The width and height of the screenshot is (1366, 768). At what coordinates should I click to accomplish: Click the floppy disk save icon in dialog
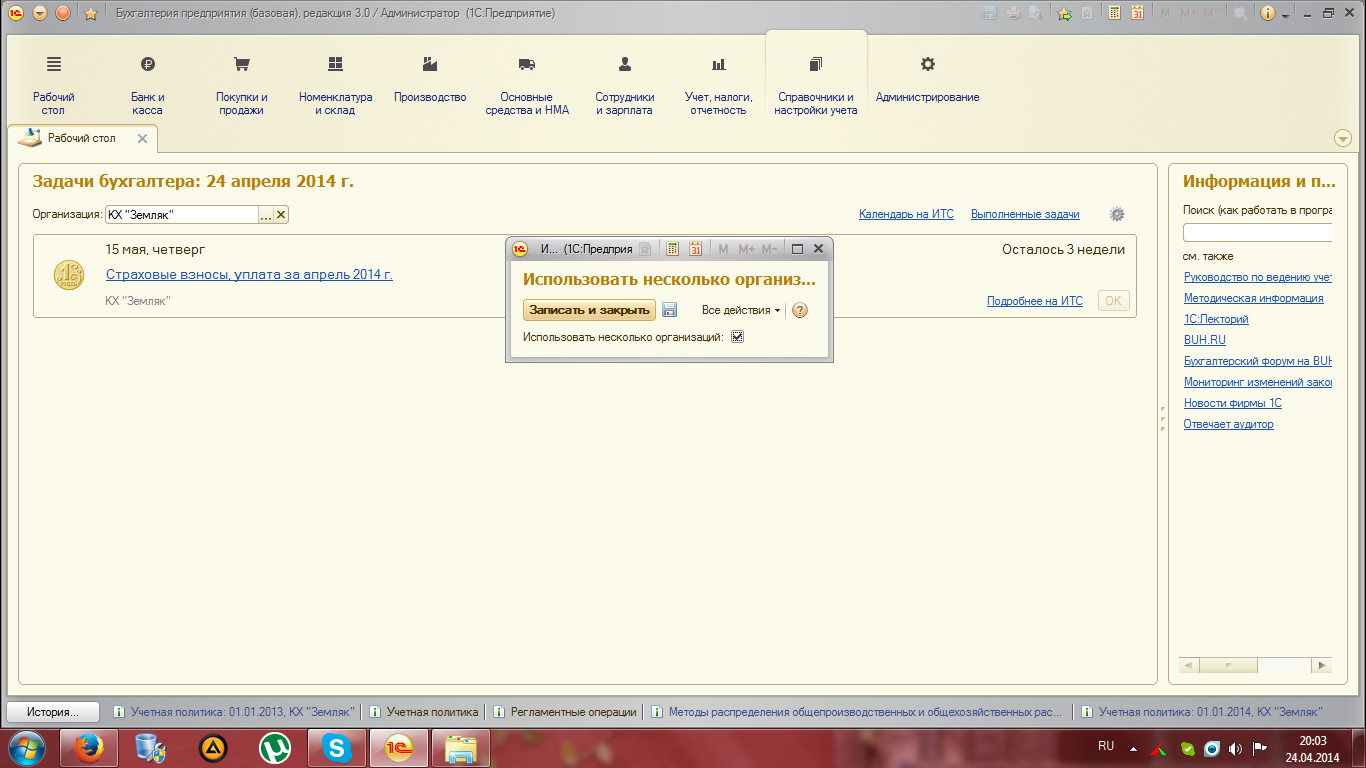click(x=670, y=310)
